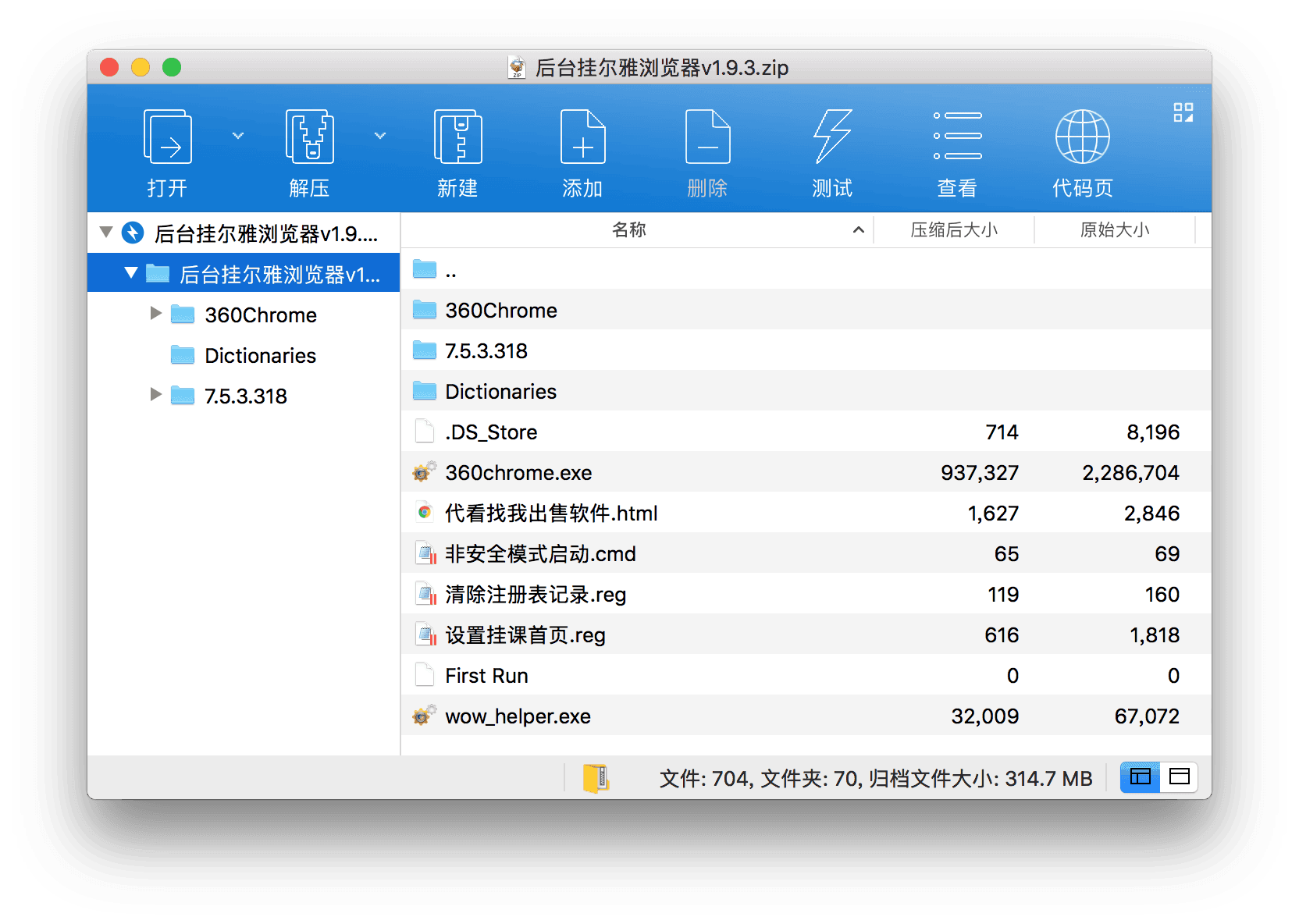Click the 设置挂课首页.reg file icon

[425, 634]
